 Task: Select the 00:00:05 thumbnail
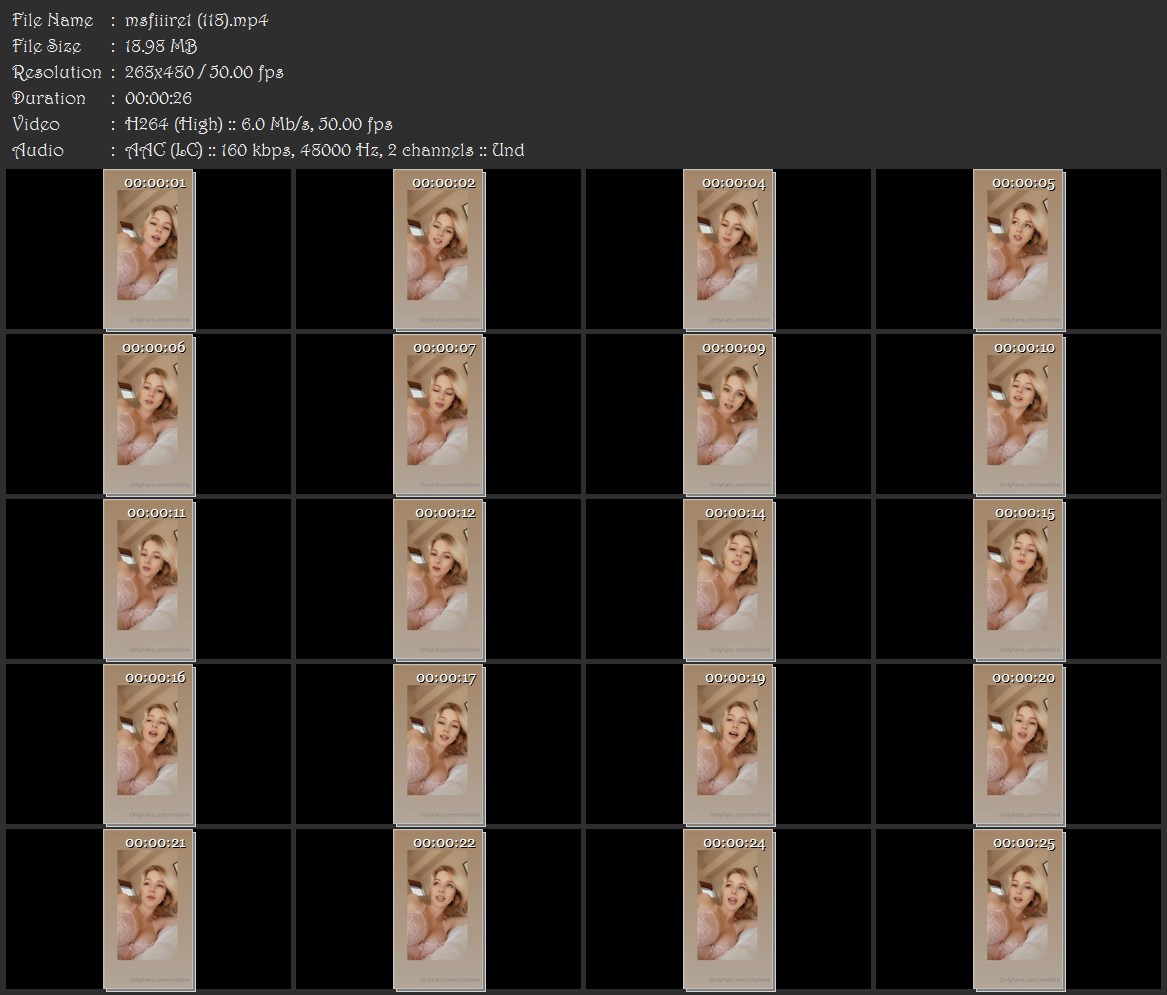pyautogui.click(x=1019, y=249)
